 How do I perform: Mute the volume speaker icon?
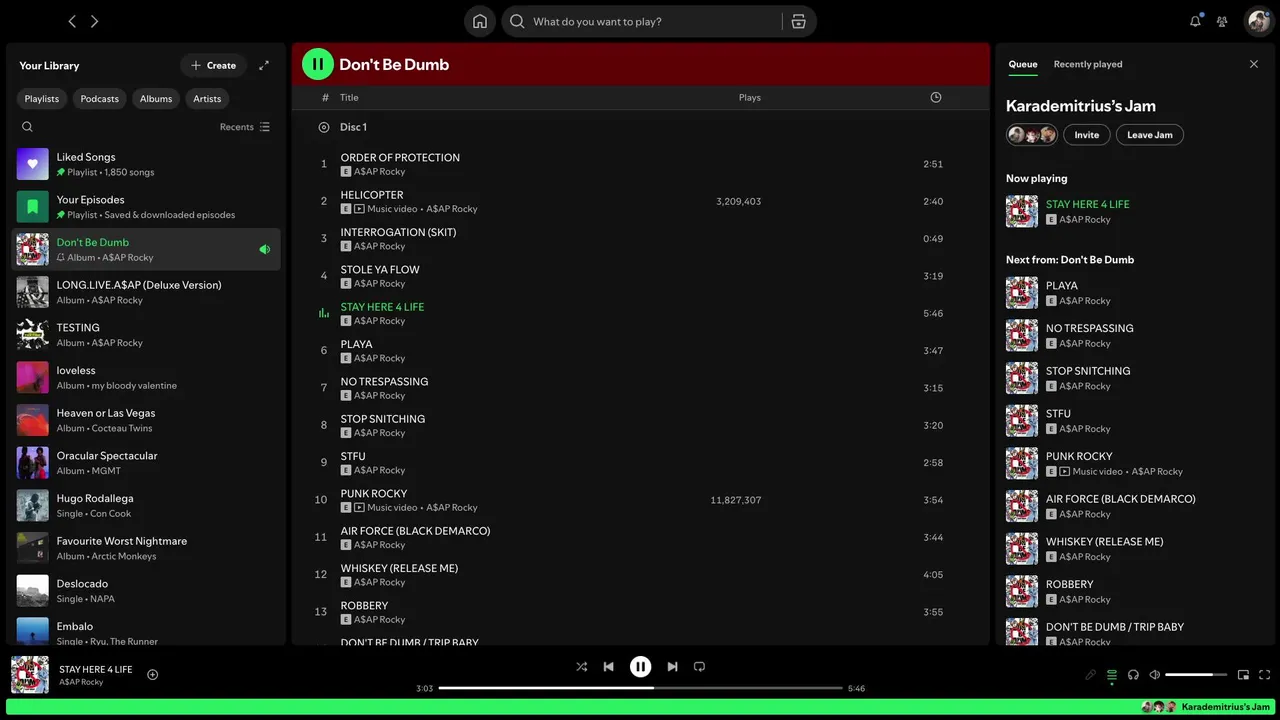(x=1154, y=675)
